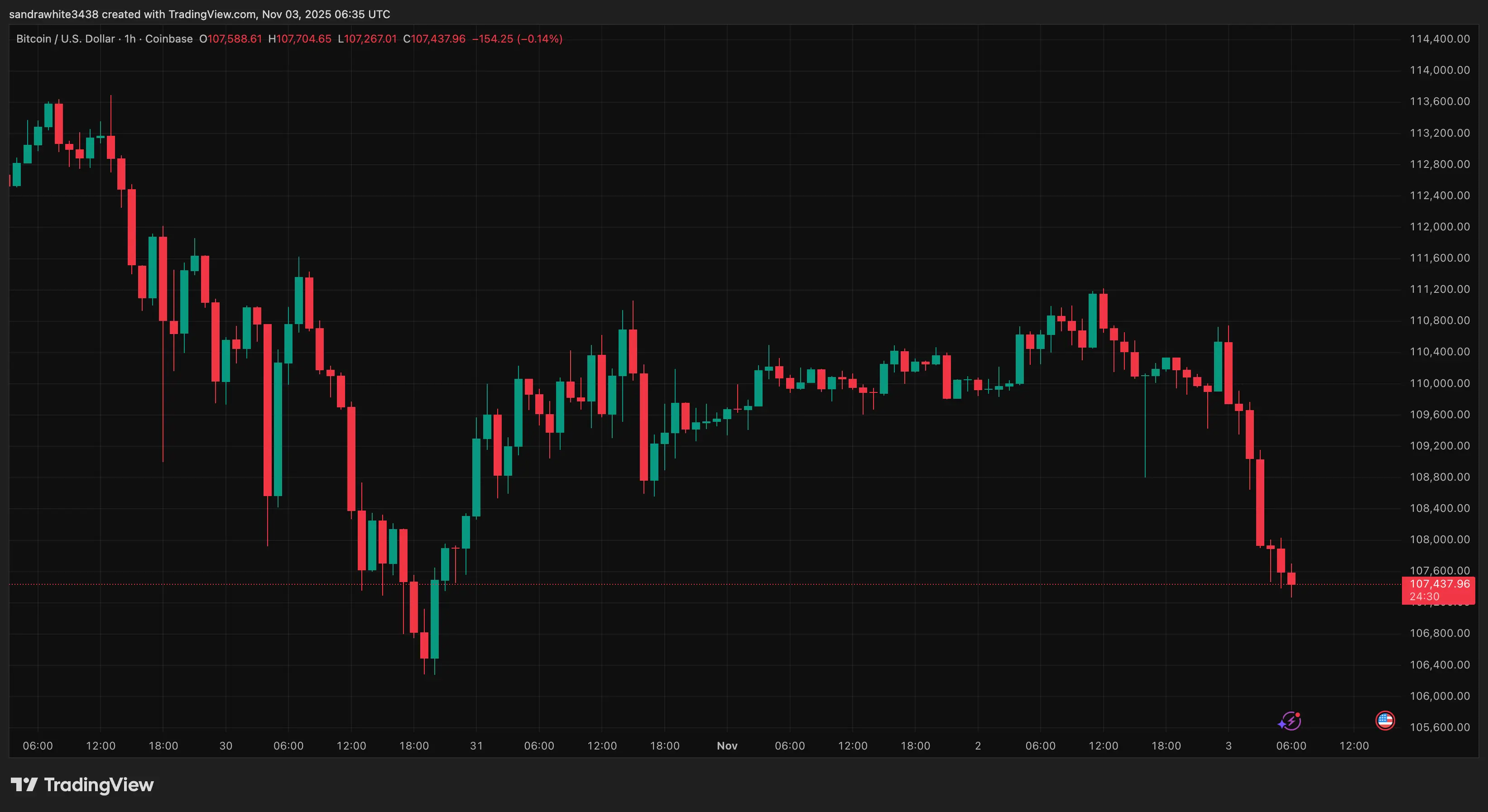1488x812 pixels.
Task: Click the low value L107,267.01
Action: coord(369,38)
